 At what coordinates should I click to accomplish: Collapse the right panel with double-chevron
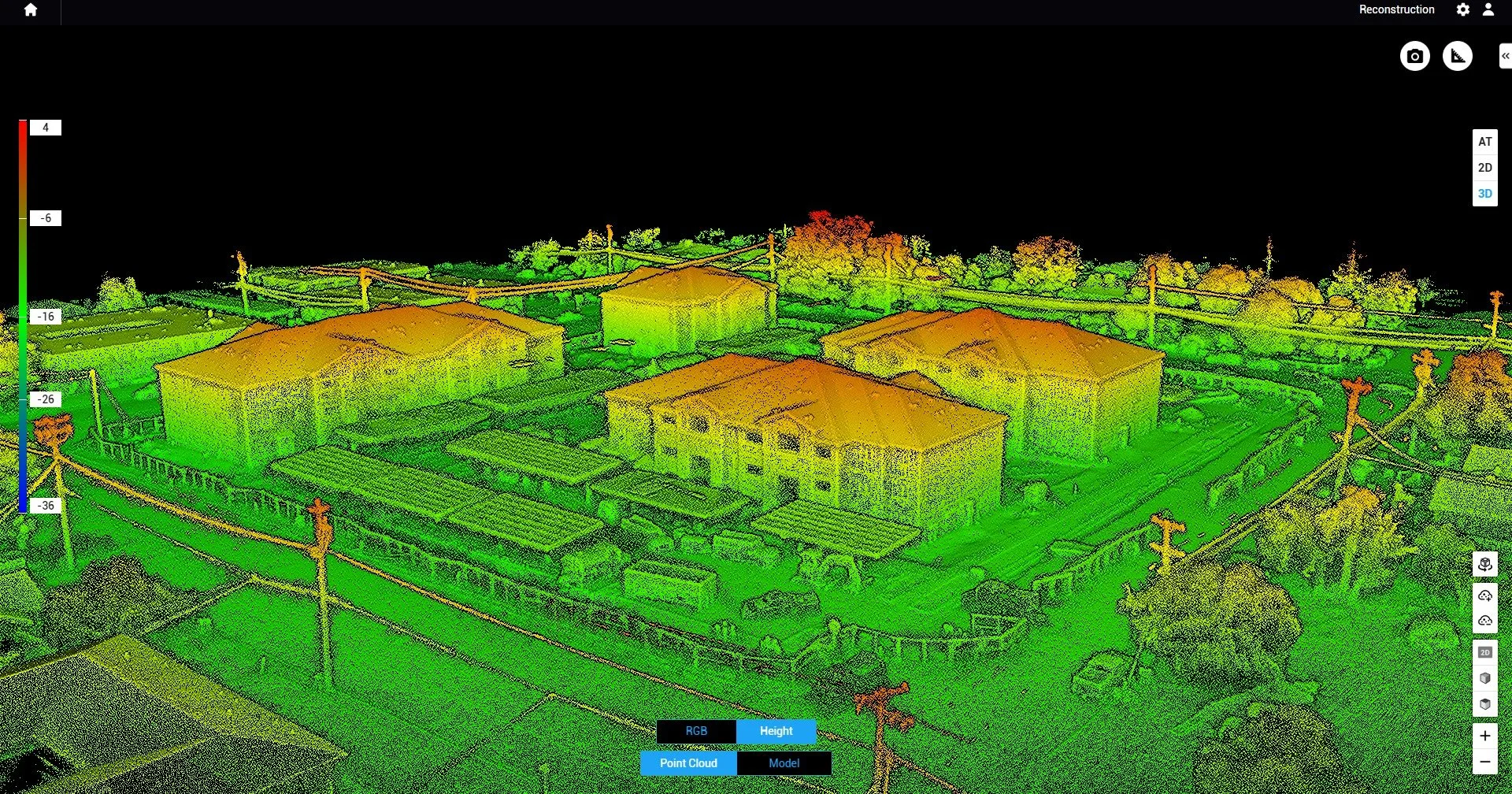pyautogui.click(x=1505, y=56)
